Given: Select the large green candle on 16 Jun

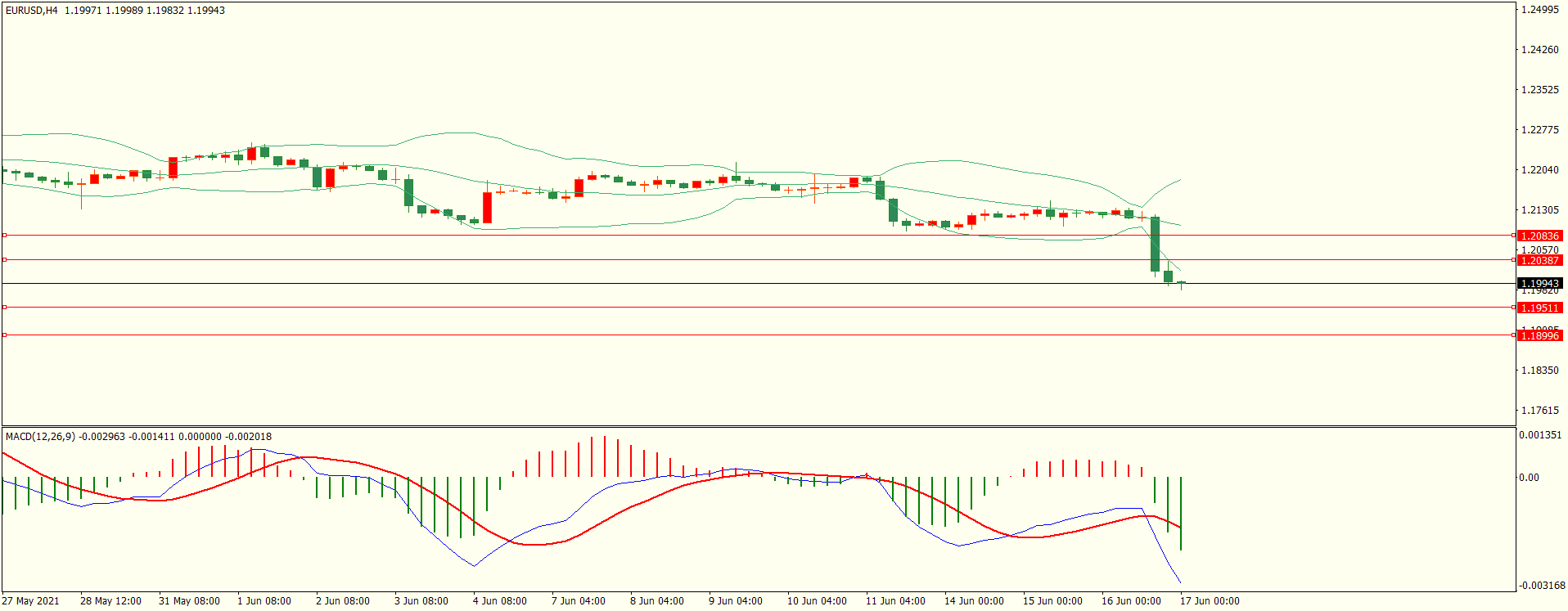Looking at the screenshot, I should coord(1155,244).
